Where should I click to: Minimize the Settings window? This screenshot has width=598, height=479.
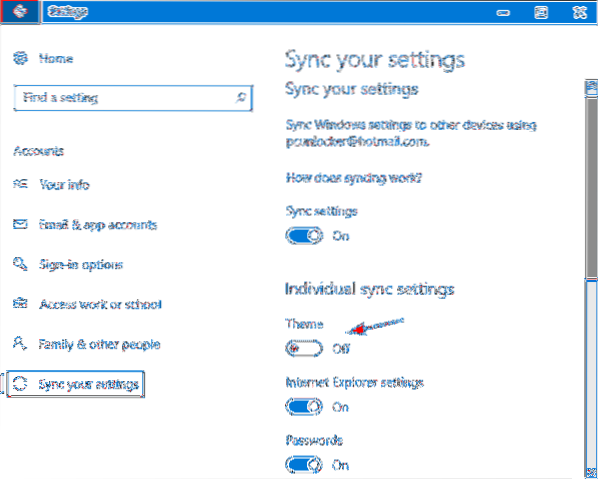[x=503, y=13]
